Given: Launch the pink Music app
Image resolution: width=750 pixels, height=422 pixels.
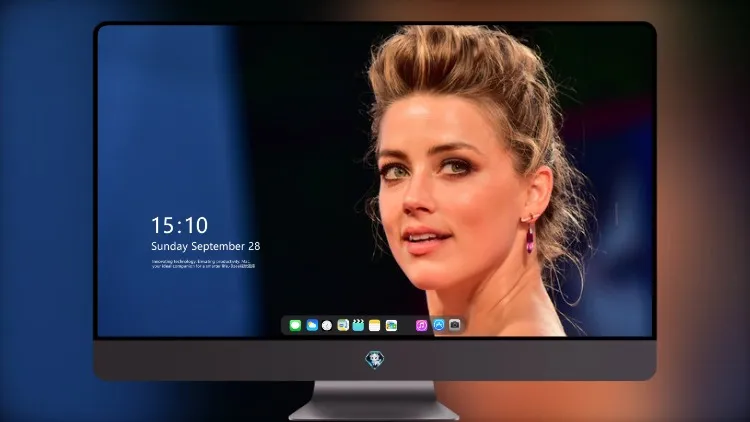Looking at the screenshot, I should tap(421, 325).
